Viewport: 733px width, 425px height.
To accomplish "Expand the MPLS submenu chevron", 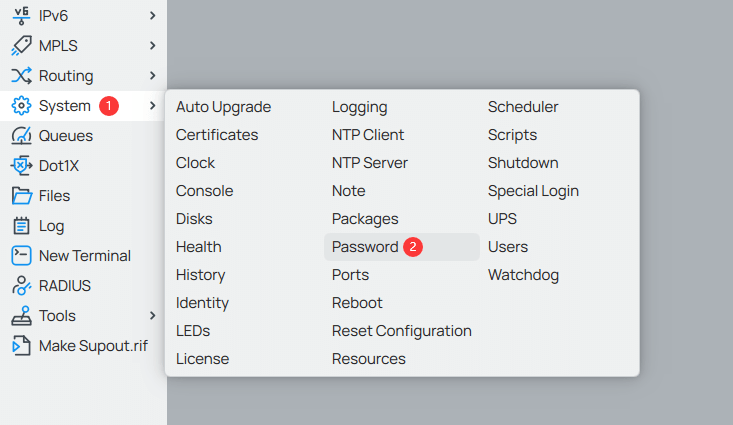I will tap(152, 46).
